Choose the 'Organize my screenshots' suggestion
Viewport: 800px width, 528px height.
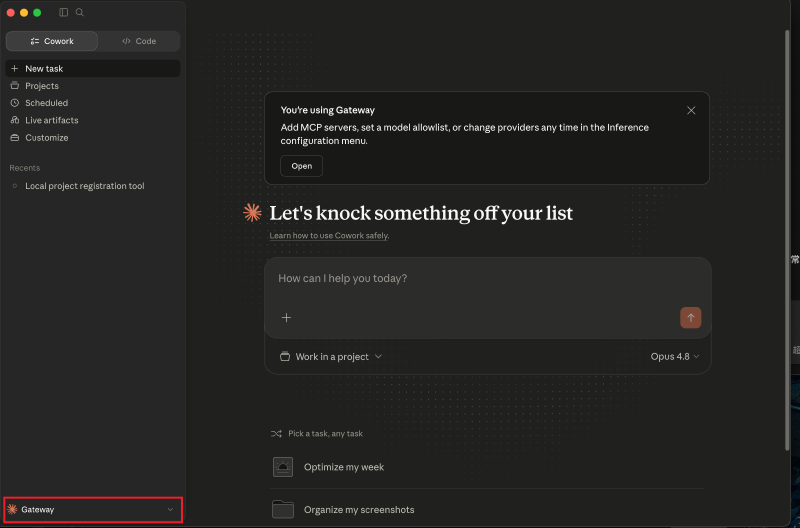click(x=487, y=510)
